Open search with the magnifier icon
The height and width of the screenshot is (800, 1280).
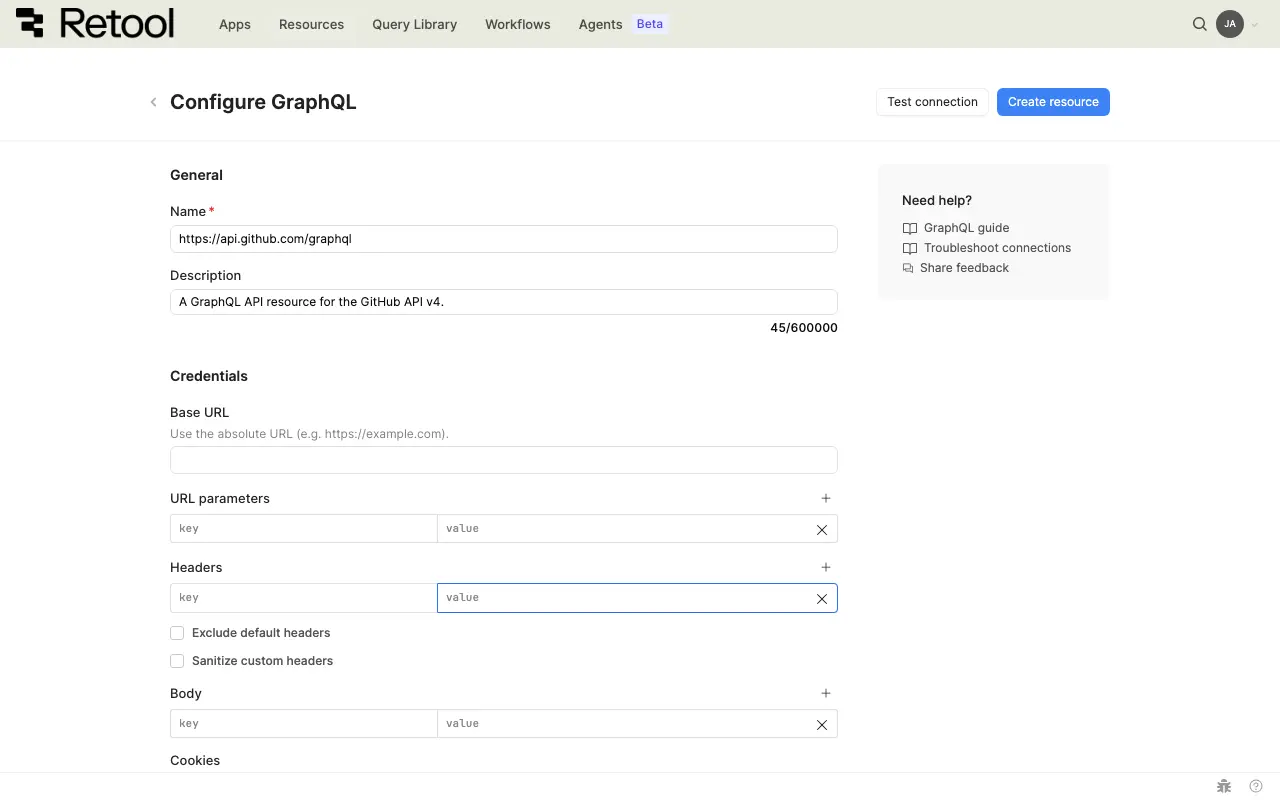pos(1199,24)
